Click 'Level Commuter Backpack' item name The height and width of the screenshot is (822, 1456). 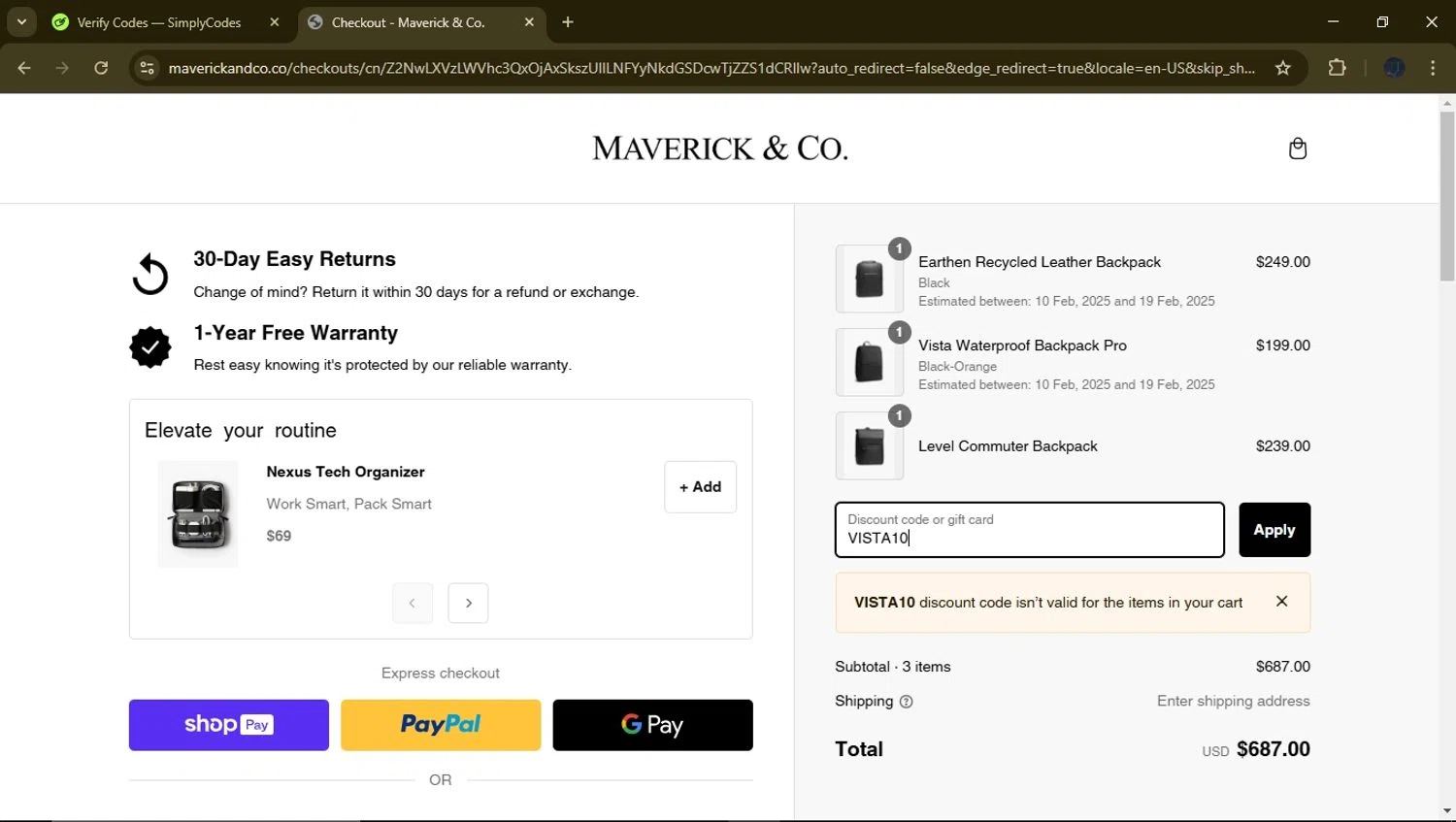[1008, 446]
